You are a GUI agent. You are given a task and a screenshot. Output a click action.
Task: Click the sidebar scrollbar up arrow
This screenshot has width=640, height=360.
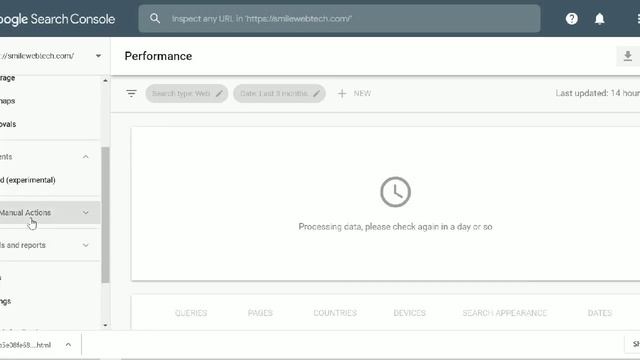105,80
